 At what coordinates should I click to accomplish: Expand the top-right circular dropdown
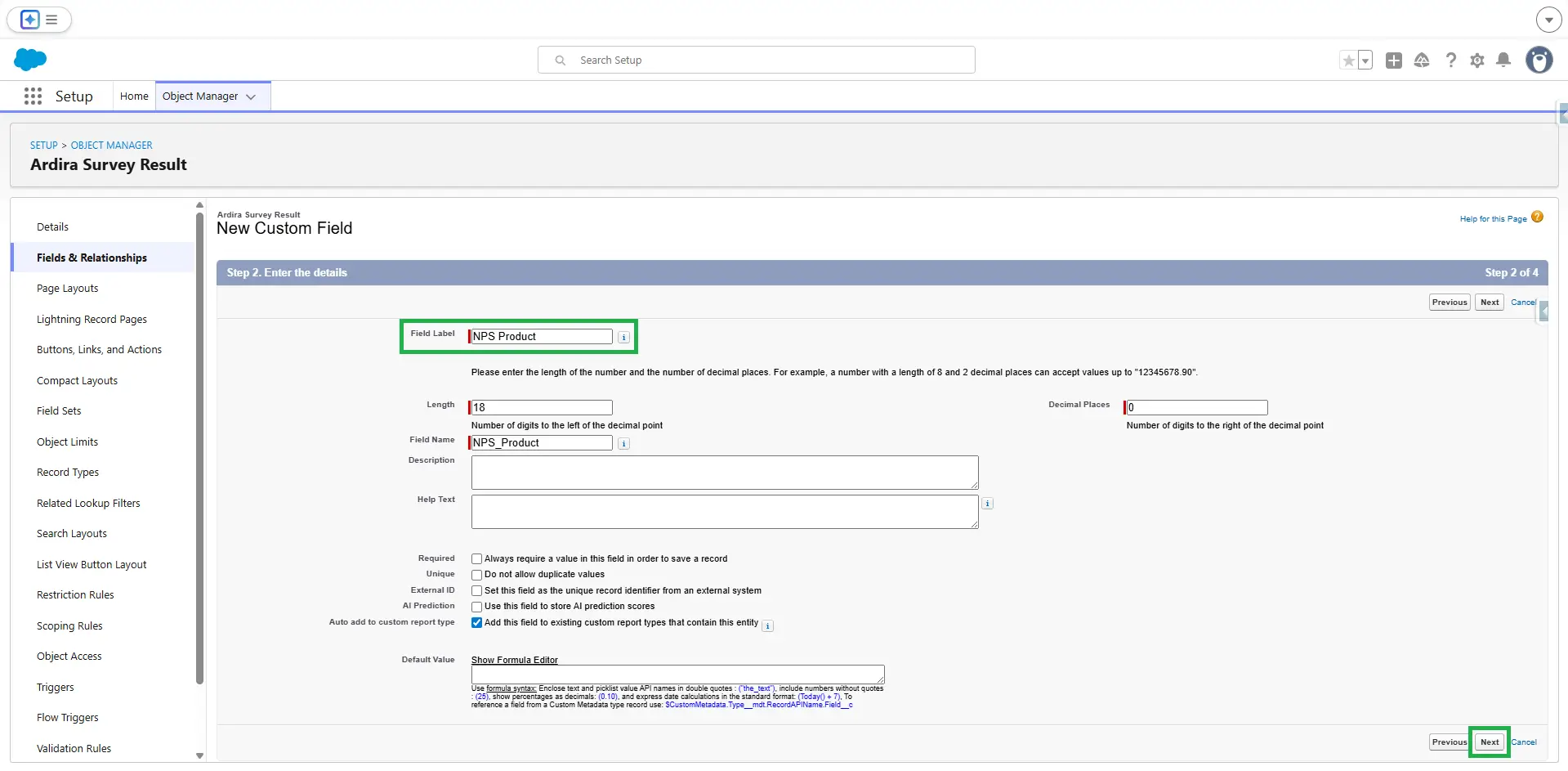coord(1548,20)
